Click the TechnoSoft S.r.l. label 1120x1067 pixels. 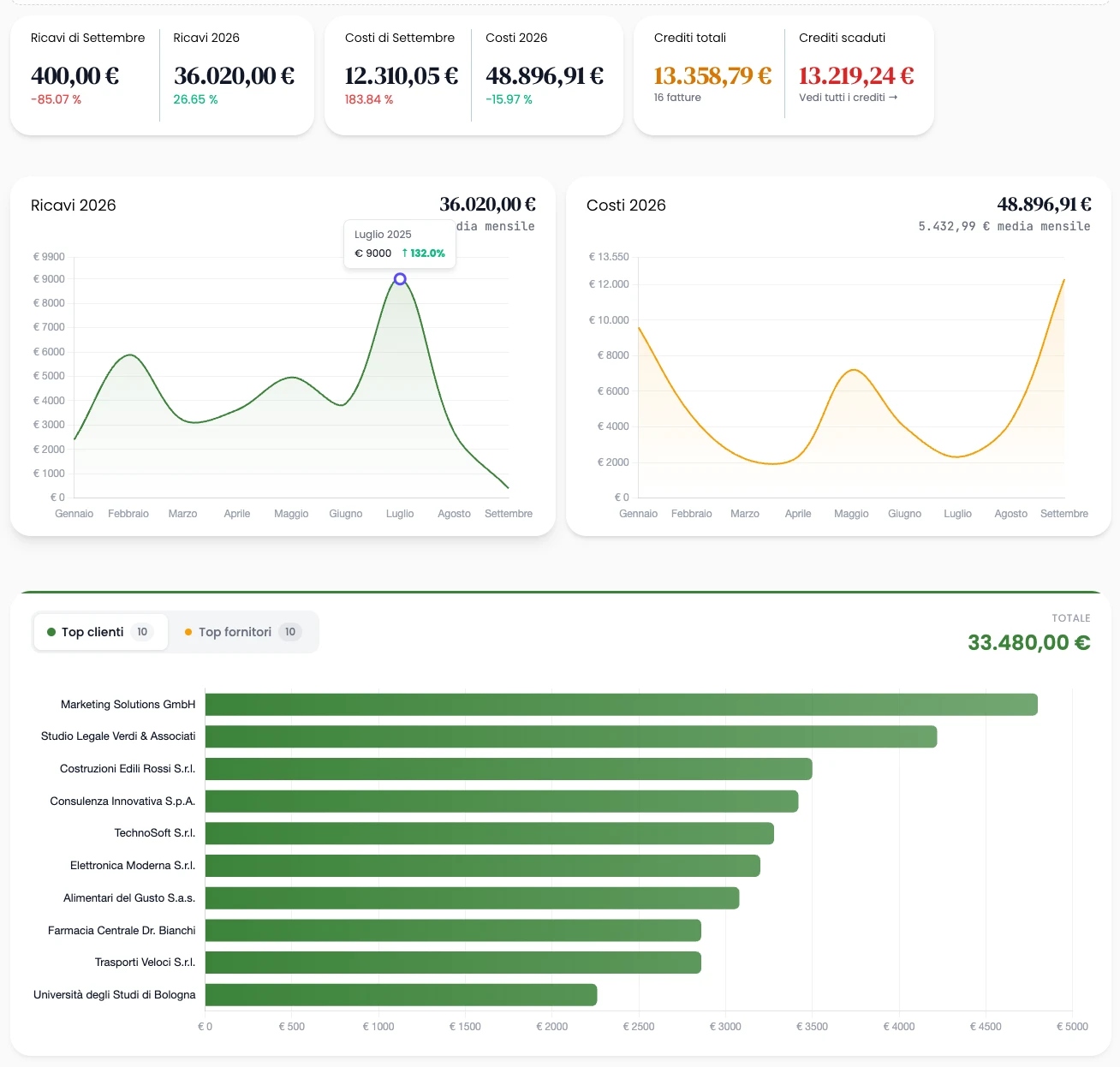[x=155, y=833]
